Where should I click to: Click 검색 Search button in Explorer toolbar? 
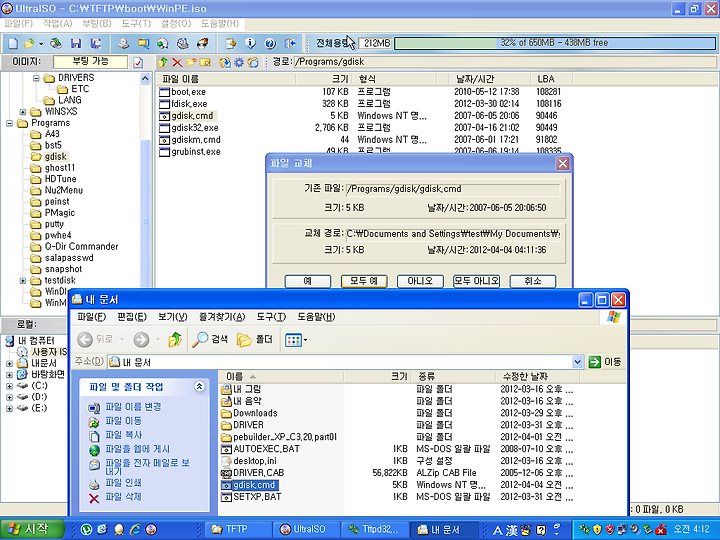(x=210, y=340)
